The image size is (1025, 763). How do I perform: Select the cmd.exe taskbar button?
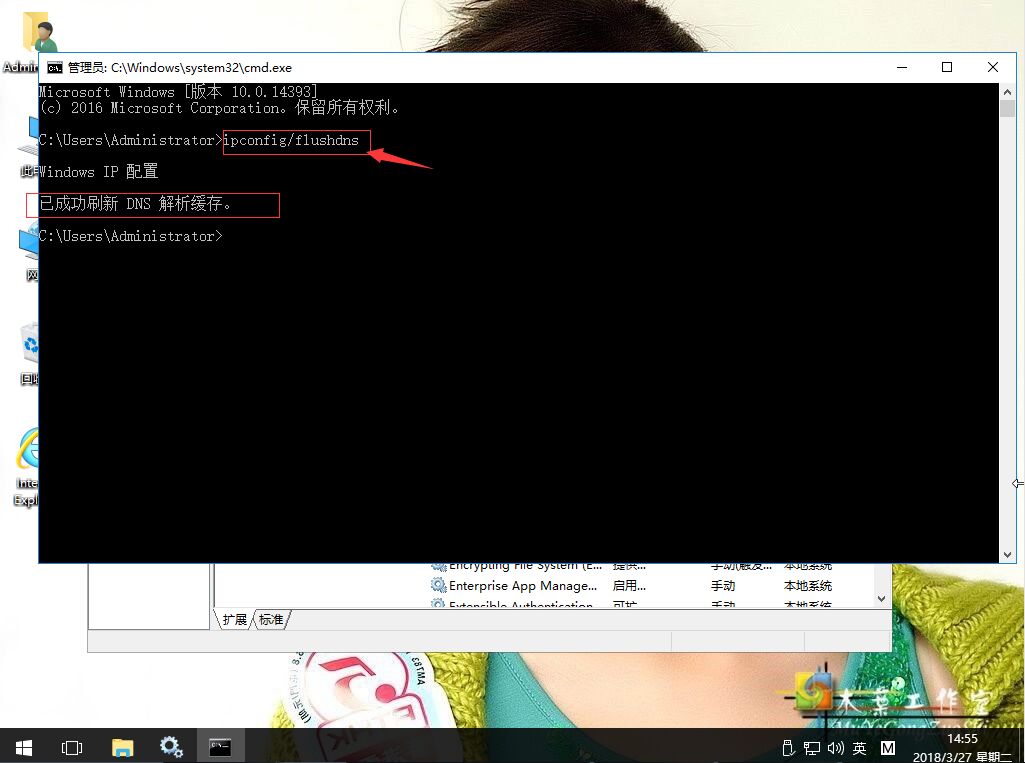220,747
